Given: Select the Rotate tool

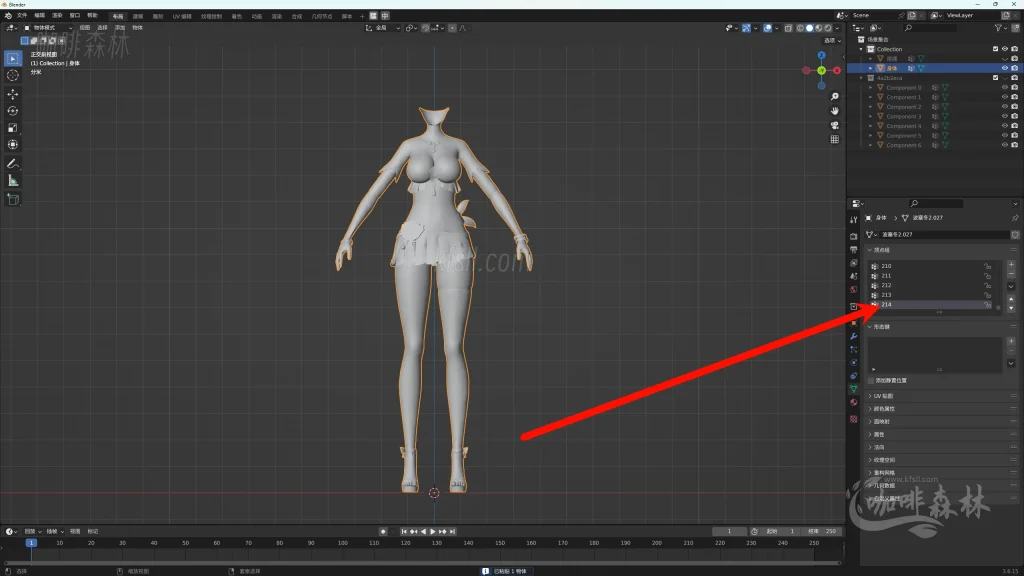Looking at the screenshot, I should pyautogui.click(x=12, y=111).
